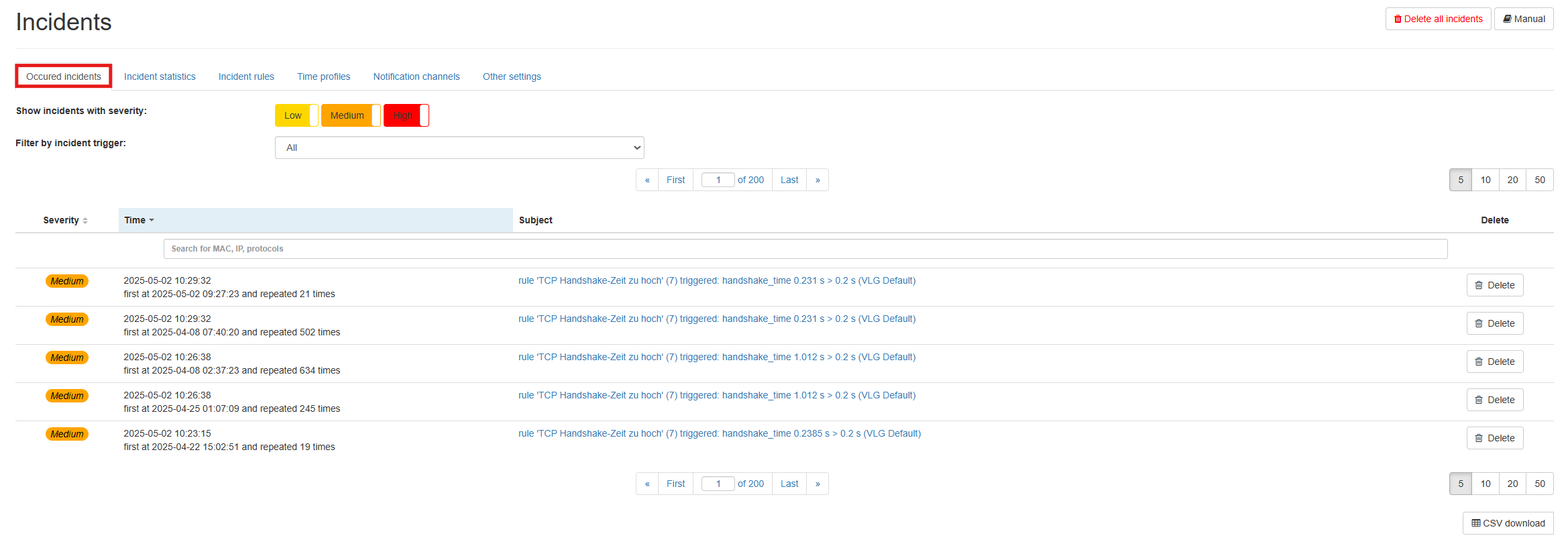
Task: Click Medium badge of 21-times incident
Action: click(x=67, y=281)
